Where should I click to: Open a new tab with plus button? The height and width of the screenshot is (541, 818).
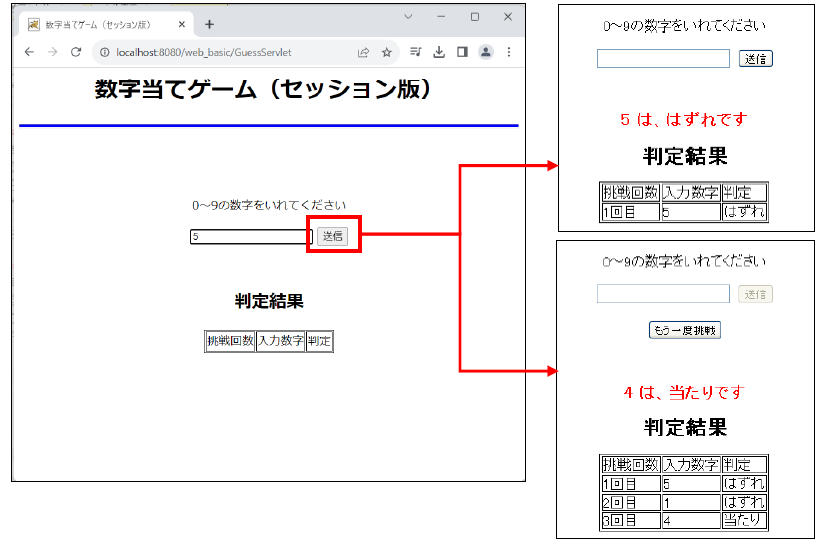[x=209, y=24]
